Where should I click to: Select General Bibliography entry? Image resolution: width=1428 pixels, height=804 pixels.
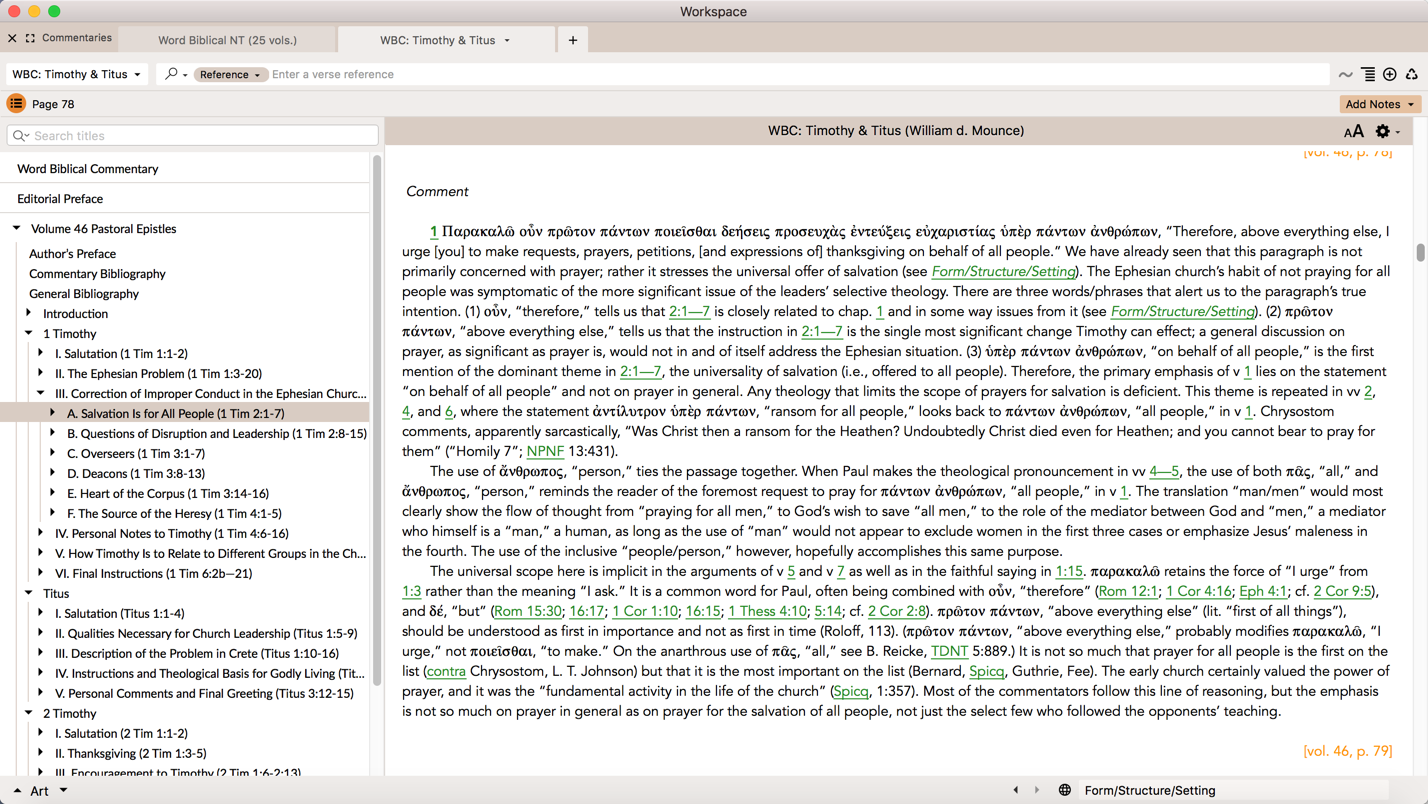[84, 294]
